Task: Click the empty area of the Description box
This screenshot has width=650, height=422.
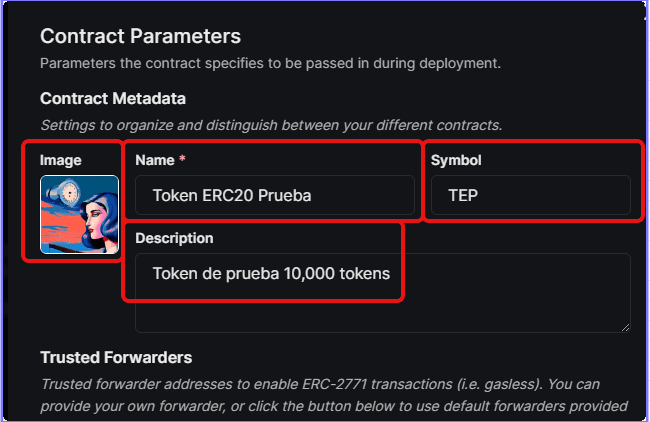Action: pyautogui.click(x=383, y=313)
